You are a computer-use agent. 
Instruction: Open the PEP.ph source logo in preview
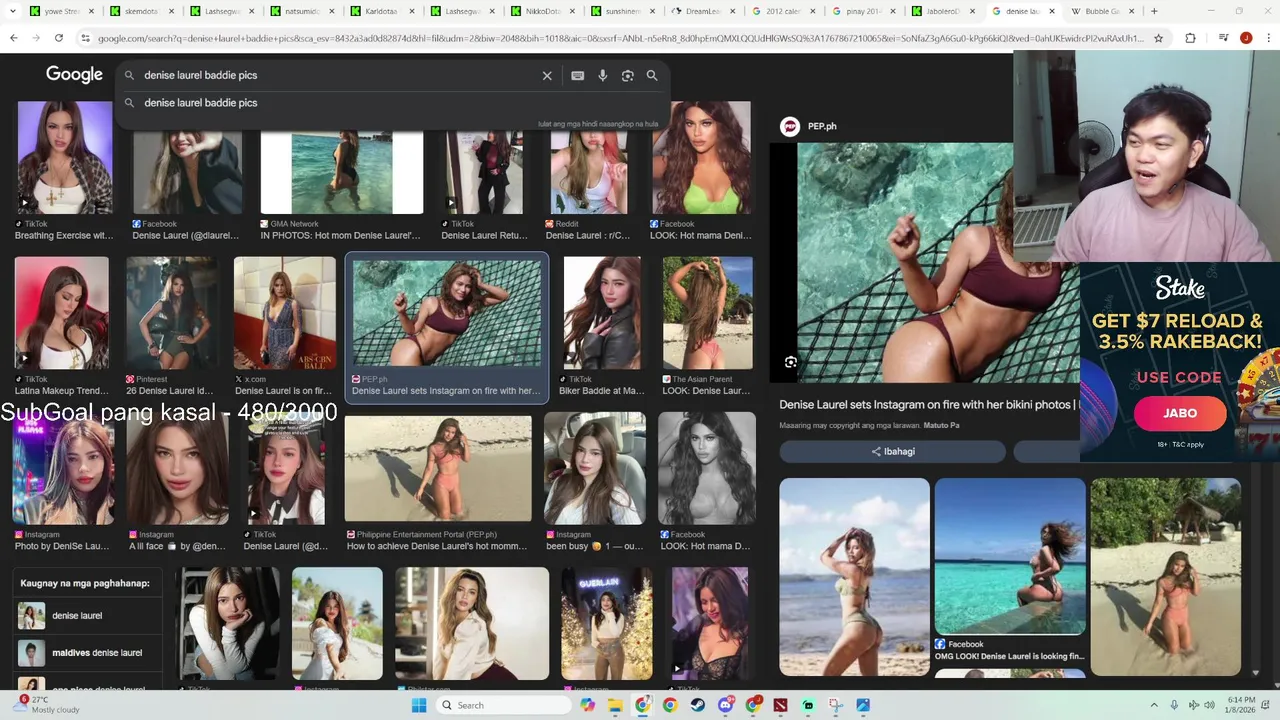click(x=790, y=126)
